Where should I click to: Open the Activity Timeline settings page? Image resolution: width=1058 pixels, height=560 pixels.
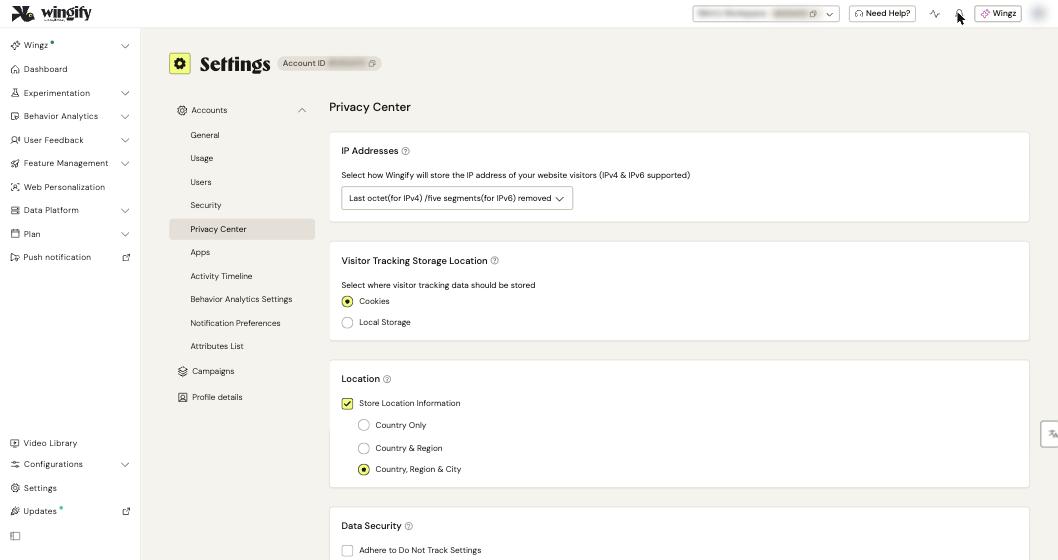[x=221, y=276]
